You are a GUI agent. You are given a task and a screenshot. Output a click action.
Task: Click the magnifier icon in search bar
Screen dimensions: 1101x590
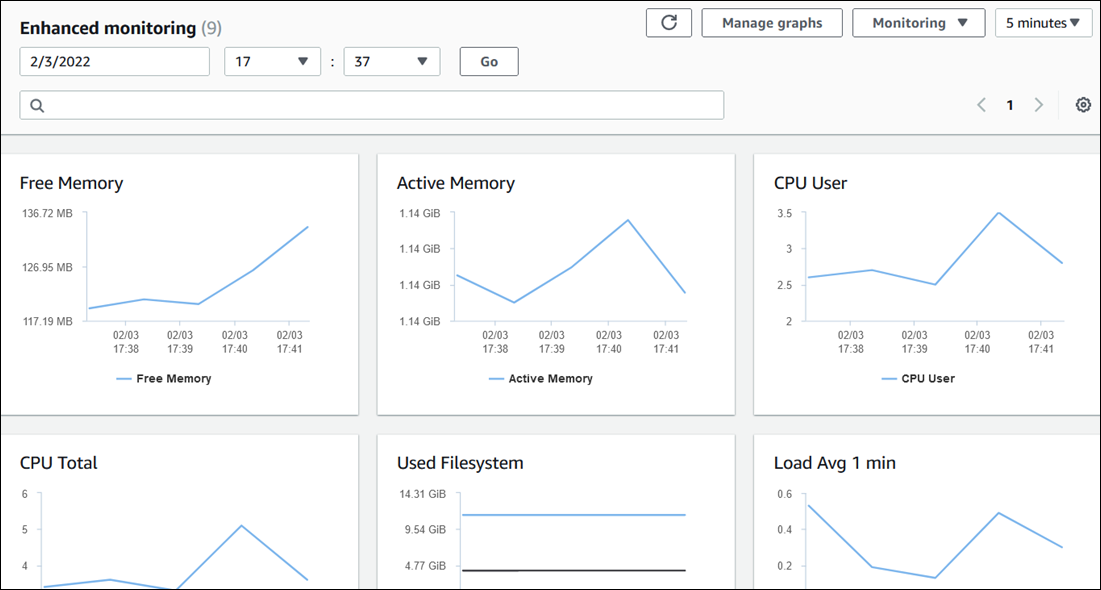(37, 106)
